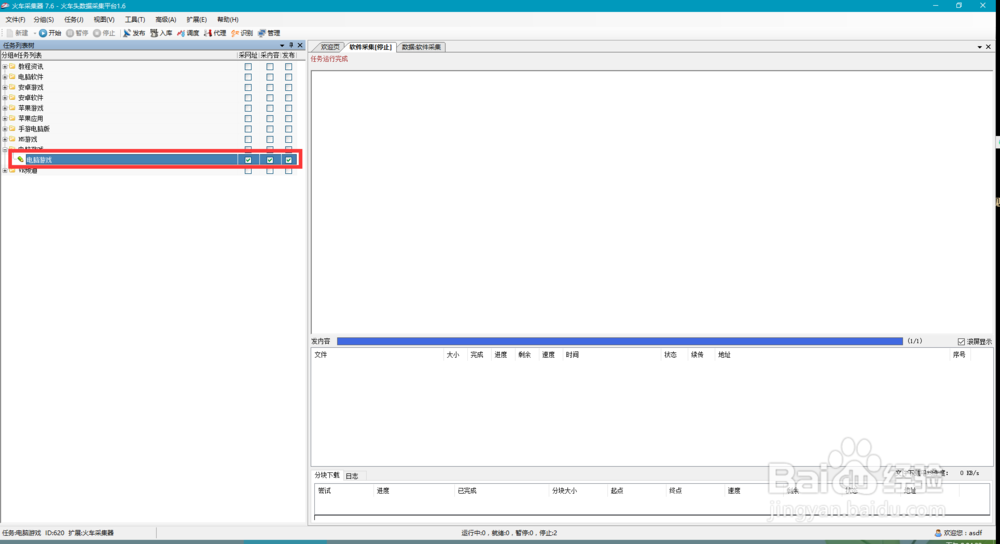
Task: Expand the 苹果应用 tree group
Action: pyautogui.click(x=4, y=118)
